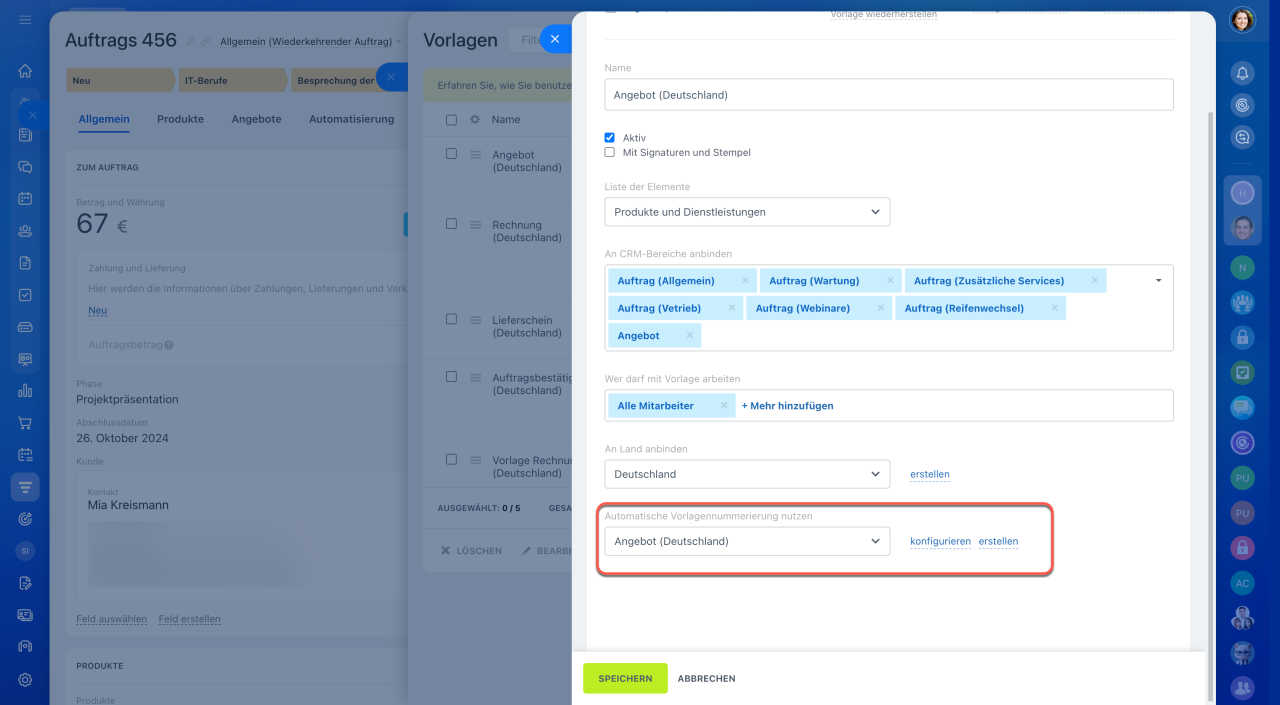The width and height of the screenshot is (1280, 705).
Task: Open the workgroups people icon in left sidebar
Action: point(25,231)
